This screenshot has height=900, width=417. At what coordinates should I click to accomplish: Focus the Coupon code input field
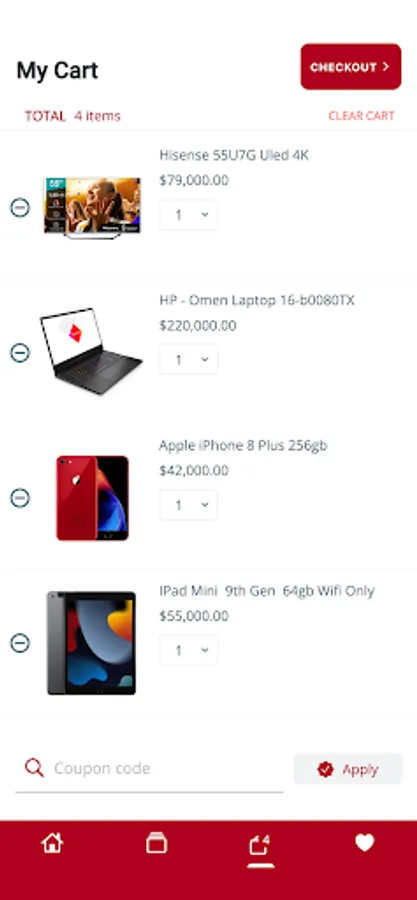point(149,769)
